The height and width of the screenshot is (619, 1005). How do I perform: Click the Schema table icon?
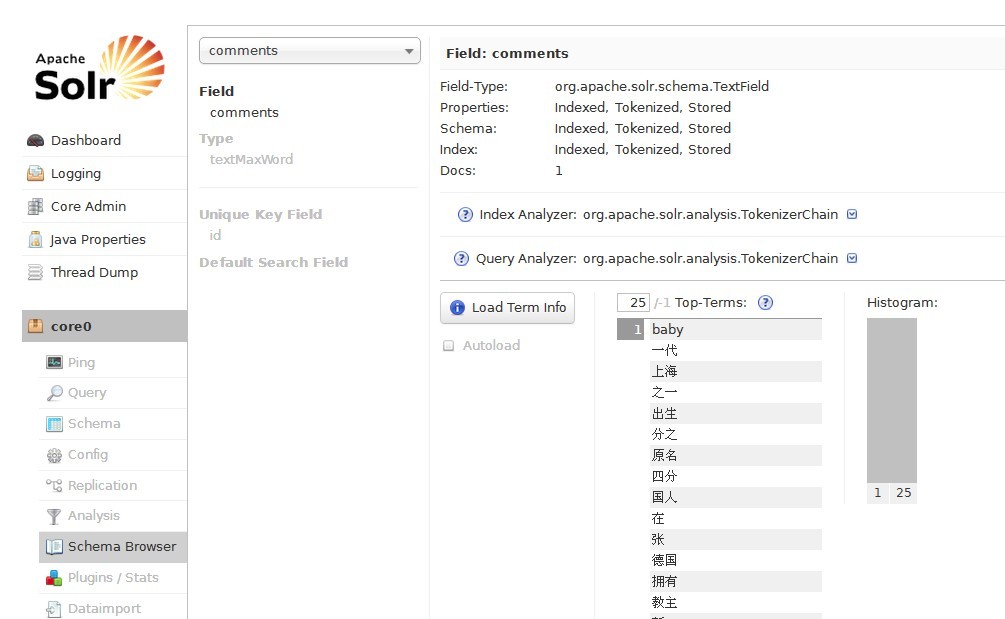pos(54,424)
